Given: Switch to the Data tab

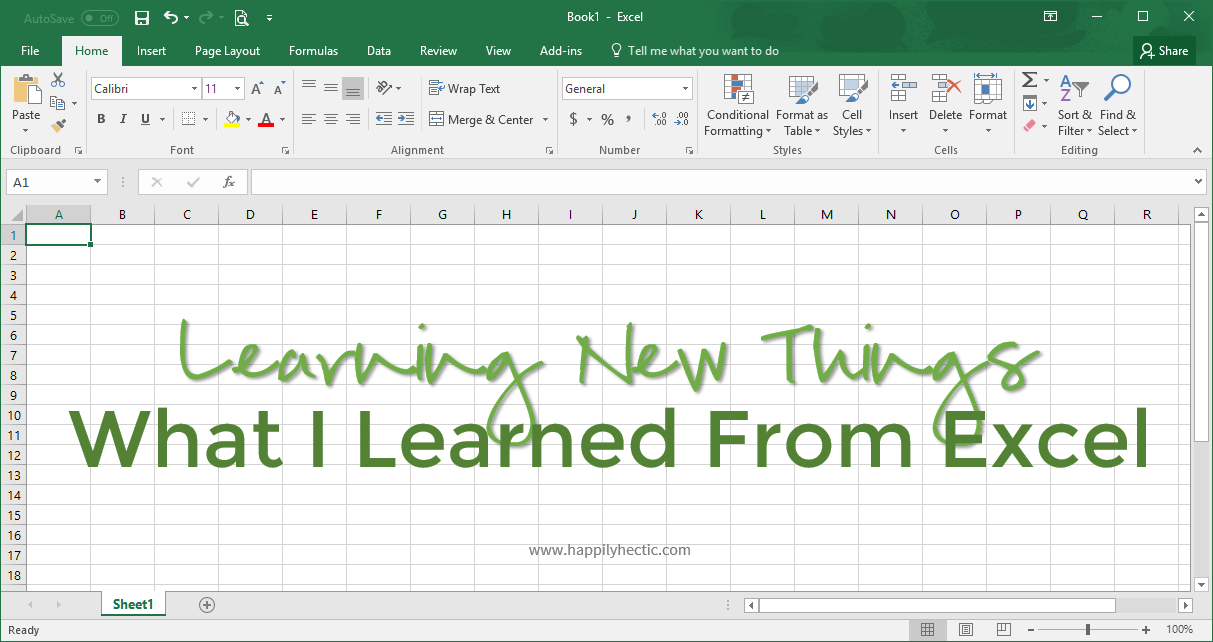Looking at the screenshot, I should click(x=379, y=51).
